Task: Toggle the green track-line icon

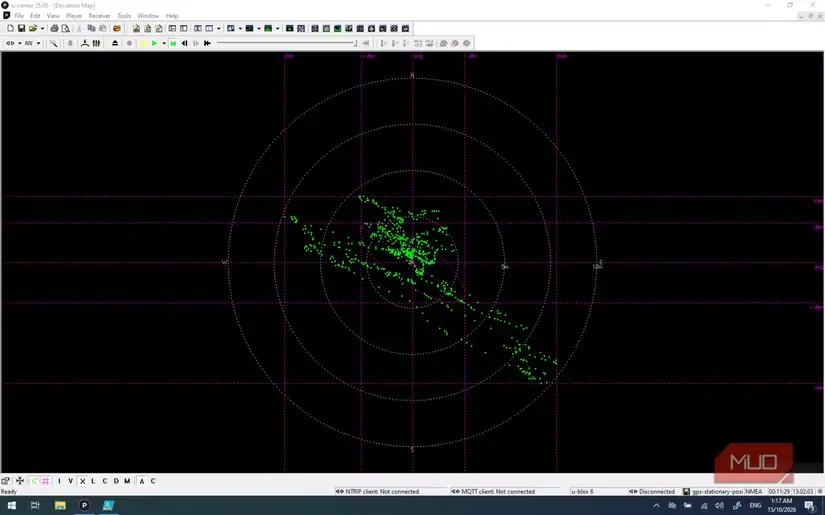Action: tap(34, 481)
